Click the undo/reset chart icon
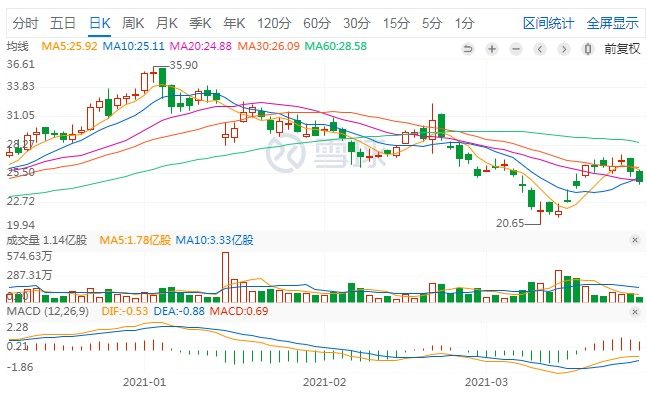Image resolution: width=647 pixels, height=396 pixels. click(x=468, y=49)
